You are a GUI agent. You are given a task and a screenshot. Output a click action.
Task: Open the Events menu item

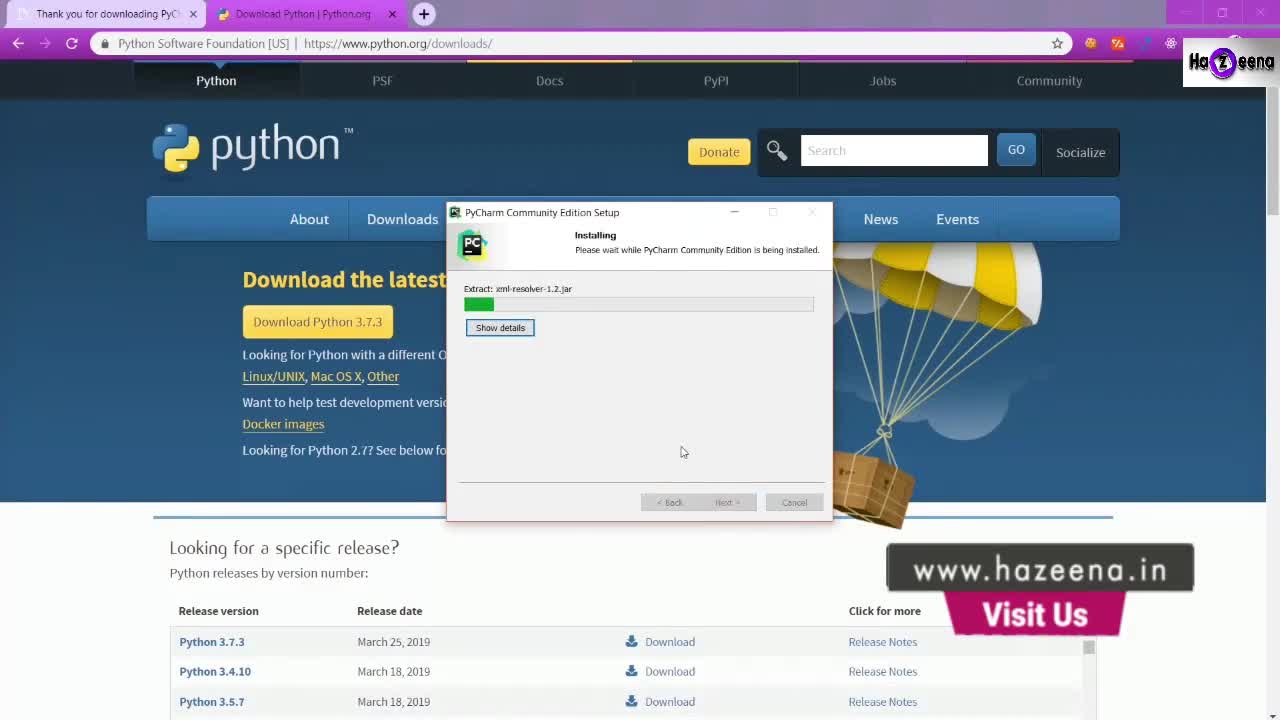[x=957, y=219]
